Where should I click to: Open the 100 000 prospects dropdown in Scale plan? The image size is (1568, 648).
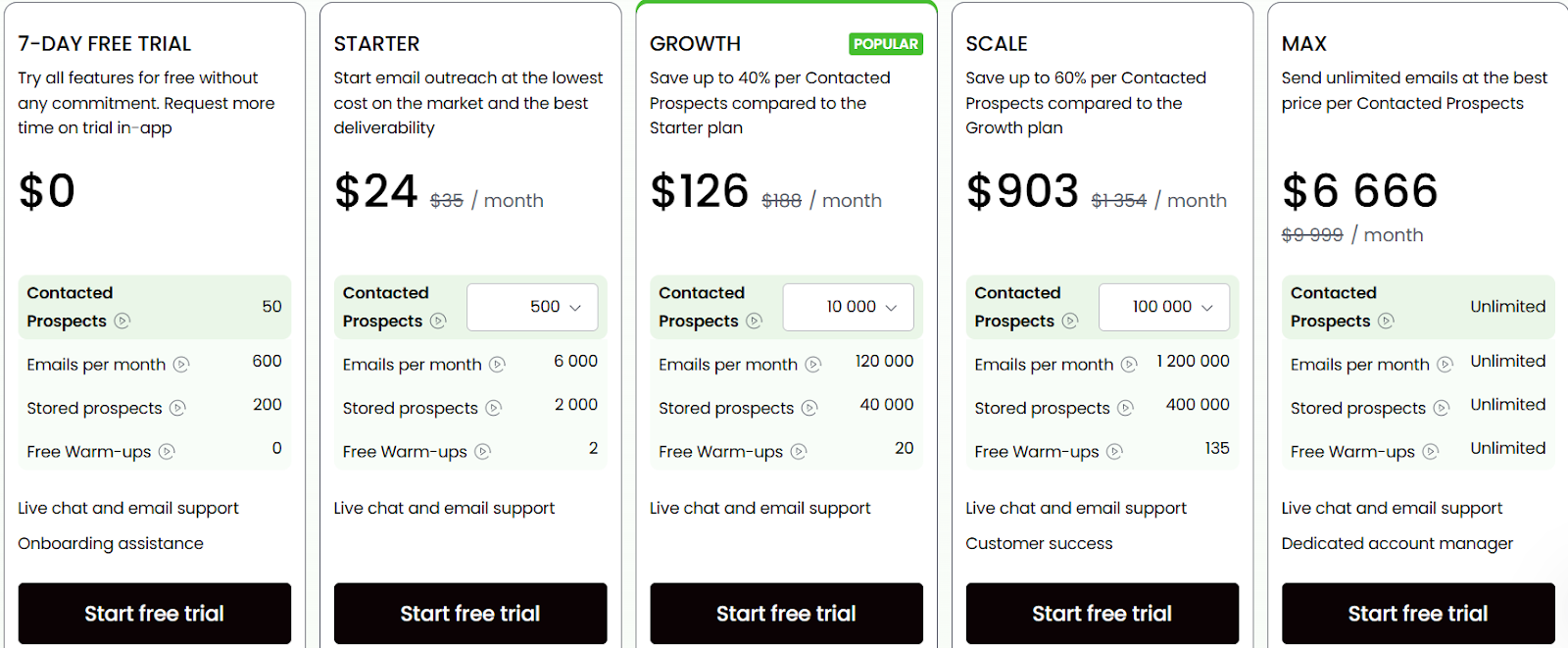1164,307
